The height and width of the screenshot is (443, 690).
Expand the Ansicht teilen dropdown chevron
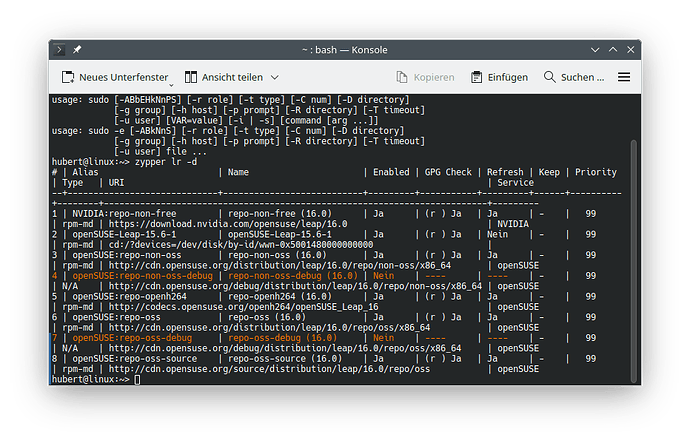tap(274, 77)
